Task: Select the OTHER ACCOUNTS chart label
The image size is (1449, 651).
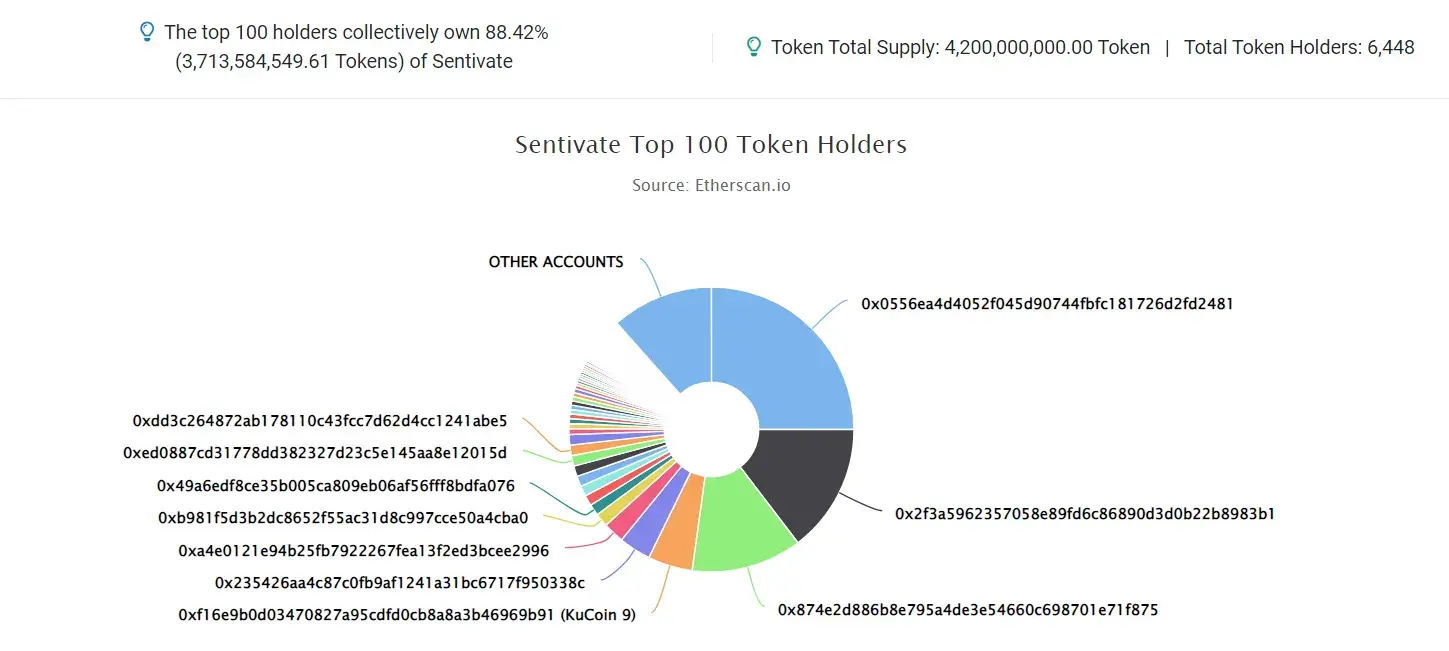Action: pos(555,262)
